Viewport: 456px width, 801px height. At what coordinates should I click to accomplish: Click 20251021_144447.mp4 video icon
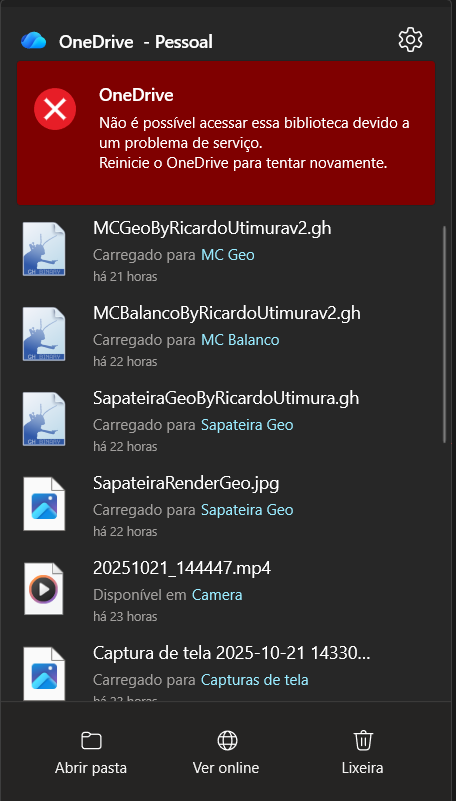[44, 588]
